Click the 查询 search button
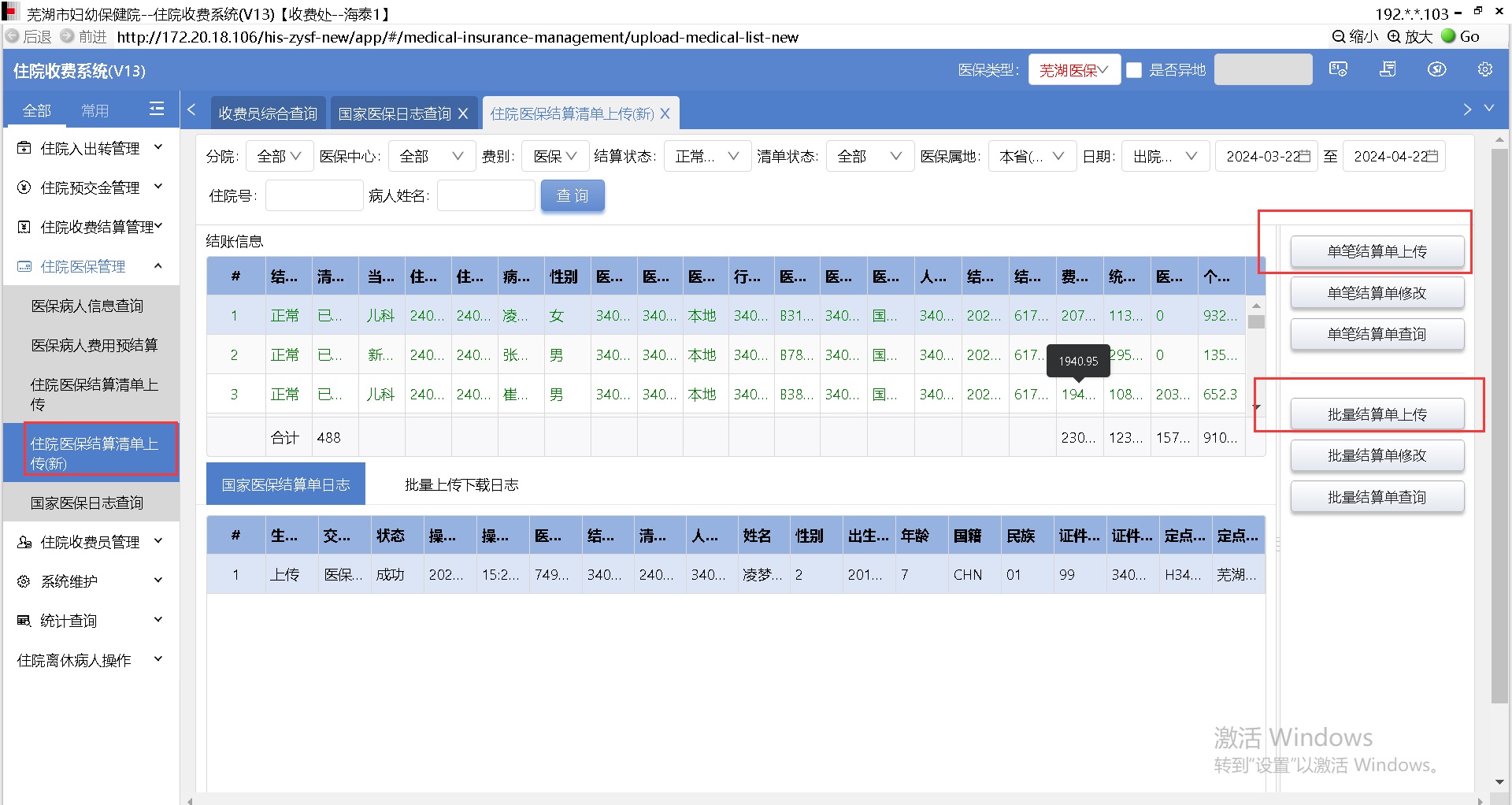Image resolution: width=1512 pixels, height=805 pixels. [573, 195]
